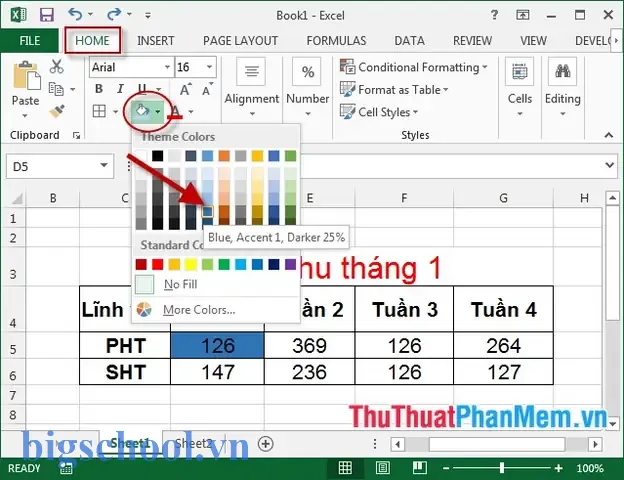Screen dimensions: 624x480
Task: Select the Format Painter brush icon
Action: click(57, 111)
